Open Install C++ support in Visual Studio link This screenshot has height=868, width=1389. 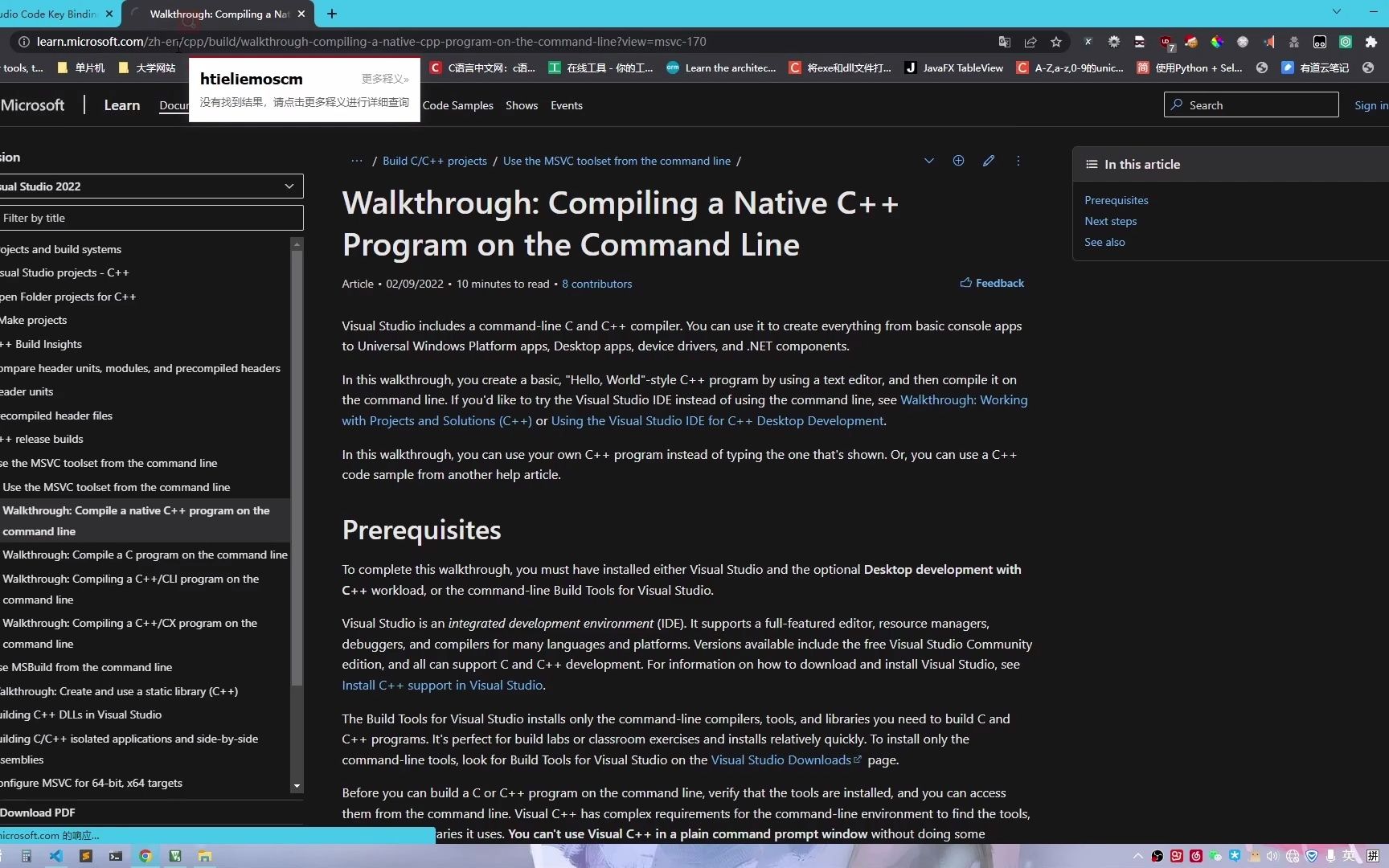pyautogui.click(x=443, y=685)
